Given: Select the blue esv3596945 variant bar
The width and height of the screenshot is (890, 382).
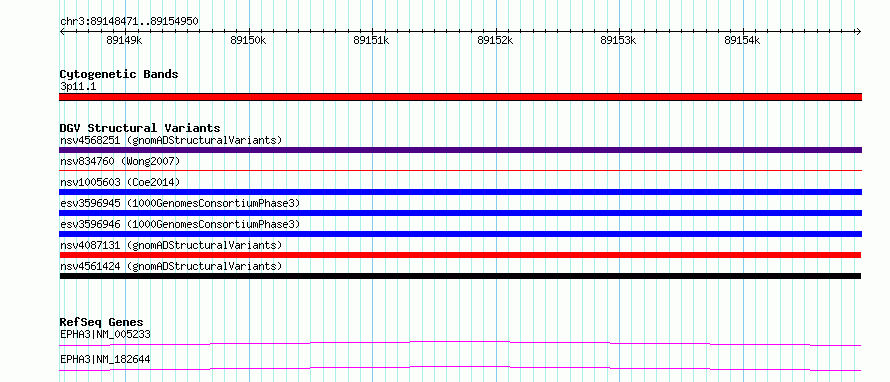Looking at the screenshot, I should click(x=460, y=213).
